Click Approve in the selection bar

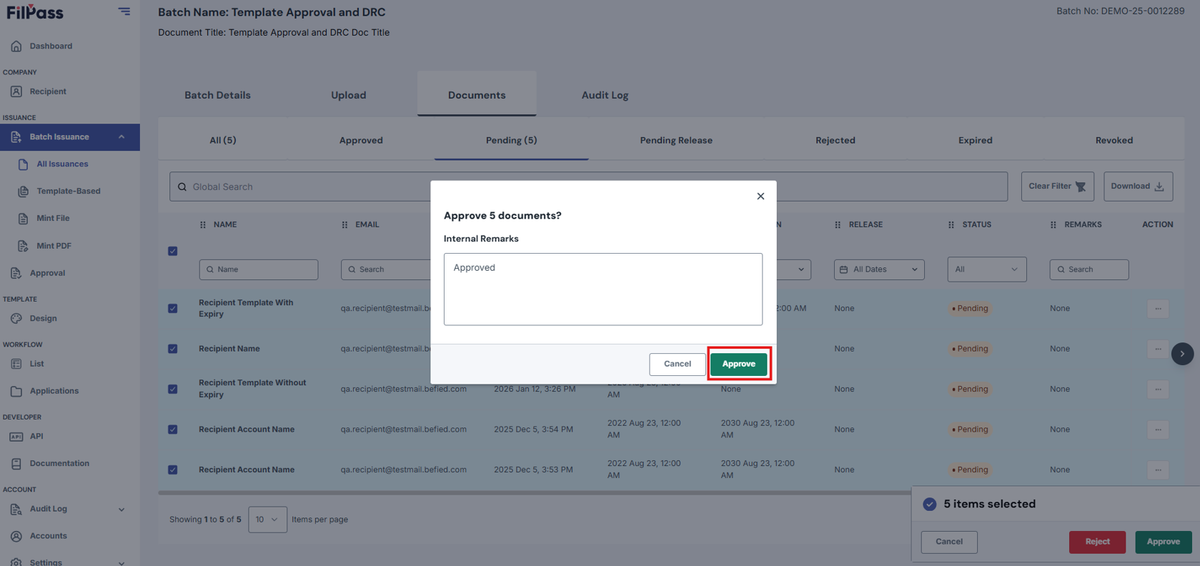(x=1163, y=542)
